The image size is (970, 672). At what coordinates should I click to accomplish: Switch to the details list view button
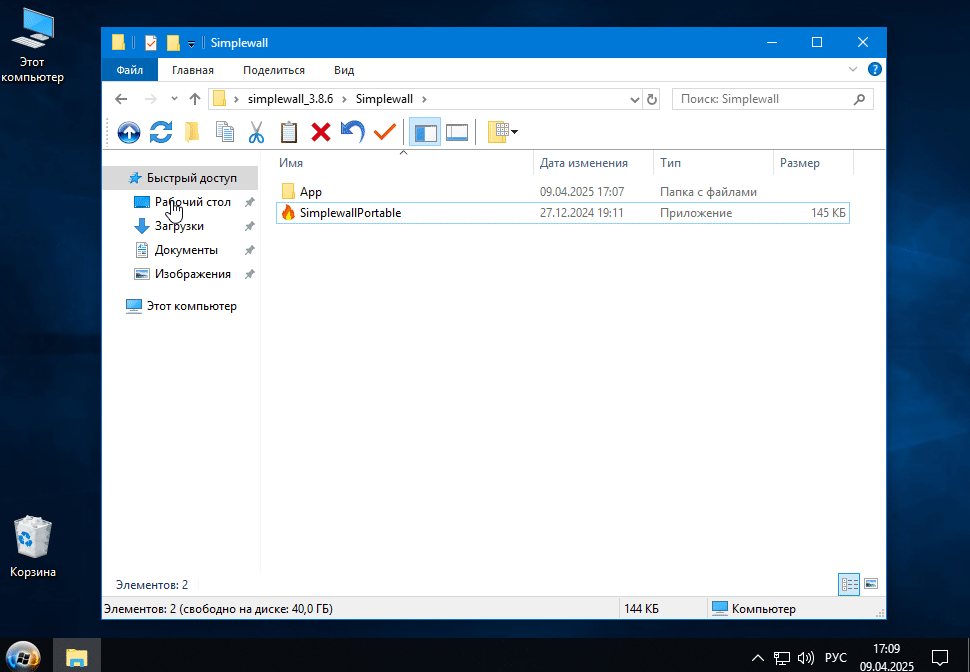(x=849, y=584)
